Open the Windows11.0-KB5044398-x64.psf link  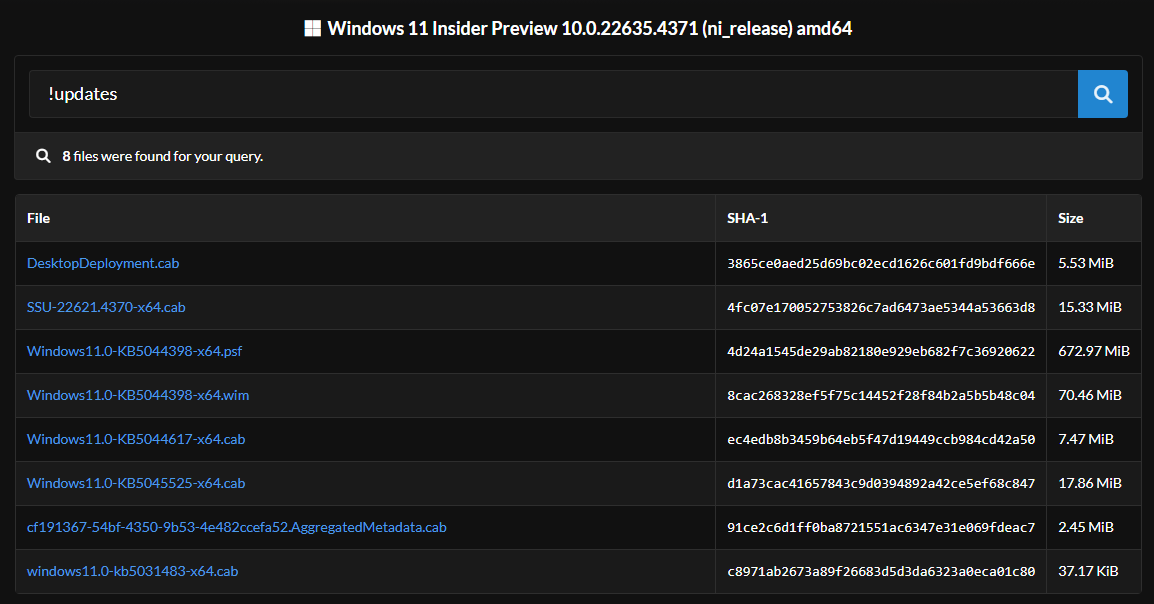pos(135,352)
